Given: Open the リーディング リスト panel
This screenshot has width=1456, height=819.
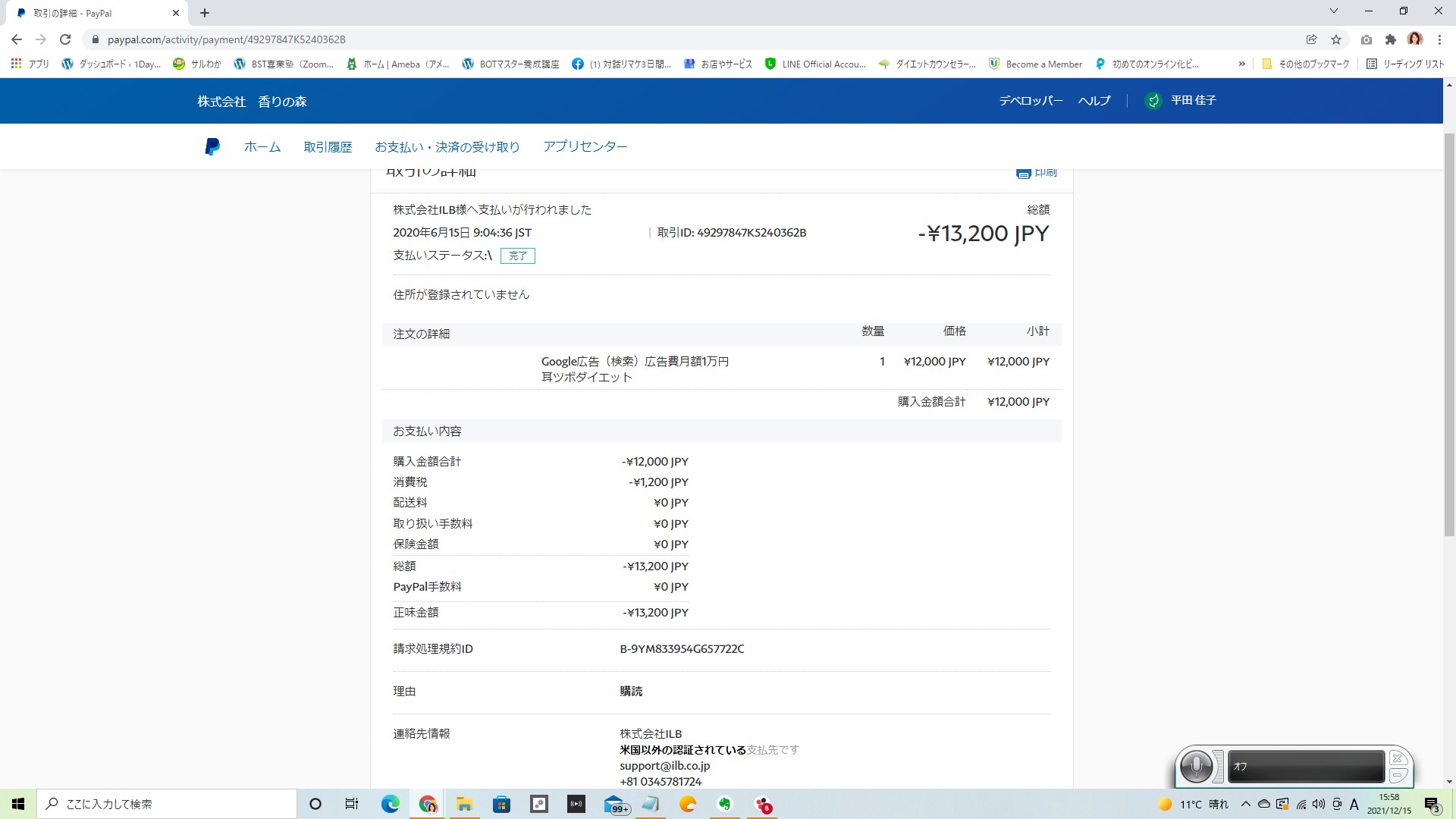Looking at the screenshot, I should tap(1405, 64).
